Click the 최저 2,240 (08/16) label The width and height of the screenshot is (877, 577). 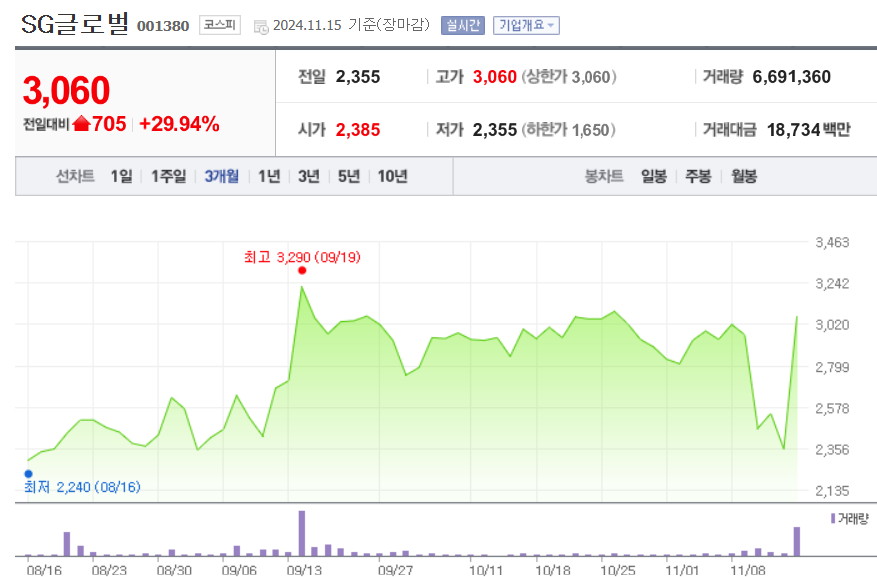pyautogui.click(x=82, y=487)
